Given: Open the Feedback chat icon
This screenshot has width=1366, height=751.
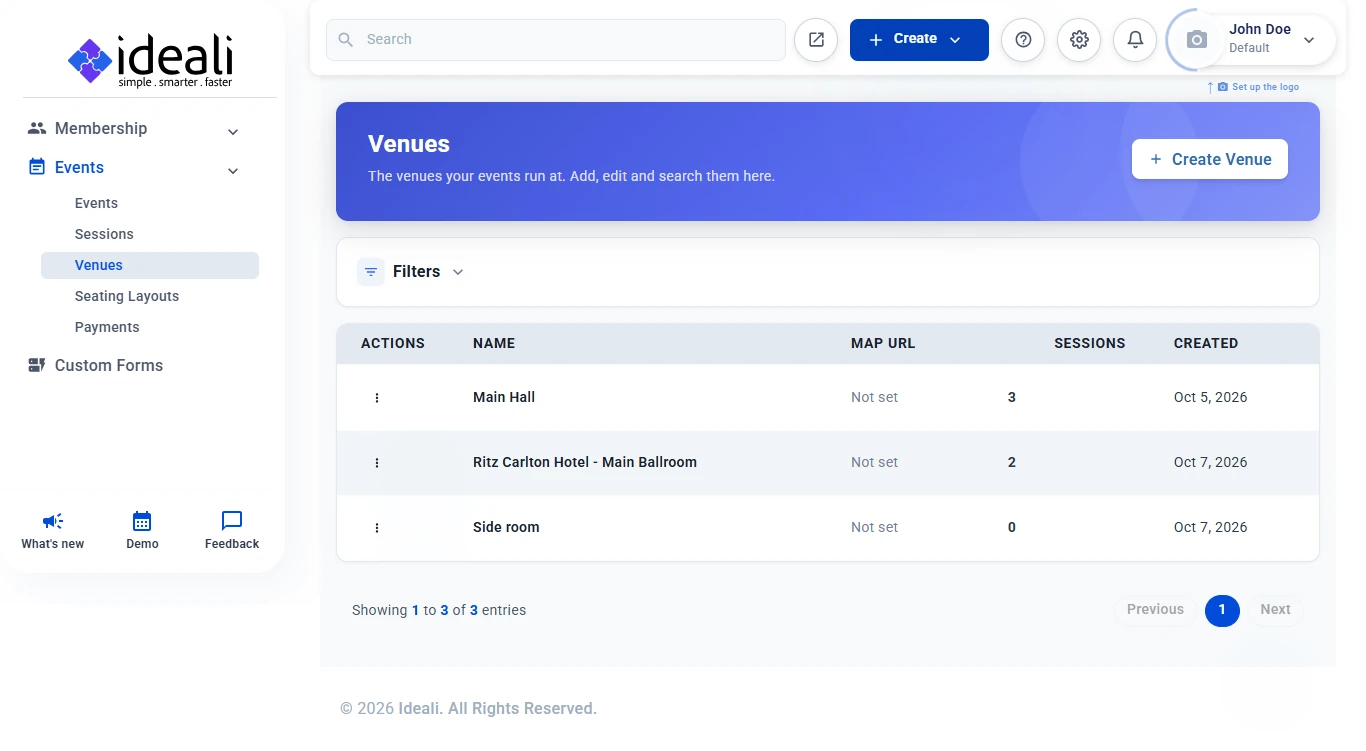Looking at the screenshot, I should click(x=232, y=521).
